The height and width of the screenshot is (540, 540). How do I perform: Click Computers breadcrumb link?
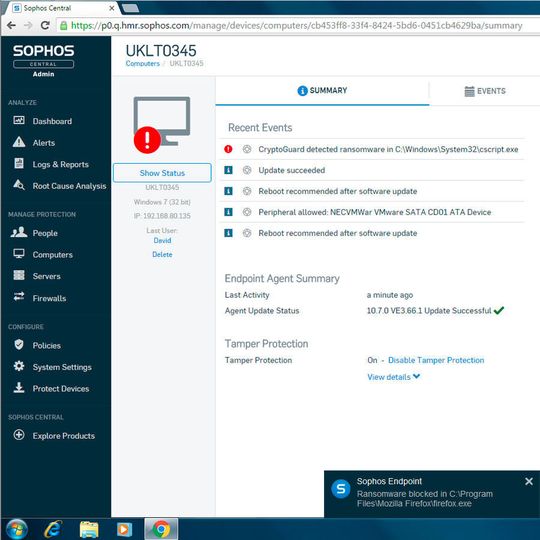pyautogui.click(x=143, y=63)
